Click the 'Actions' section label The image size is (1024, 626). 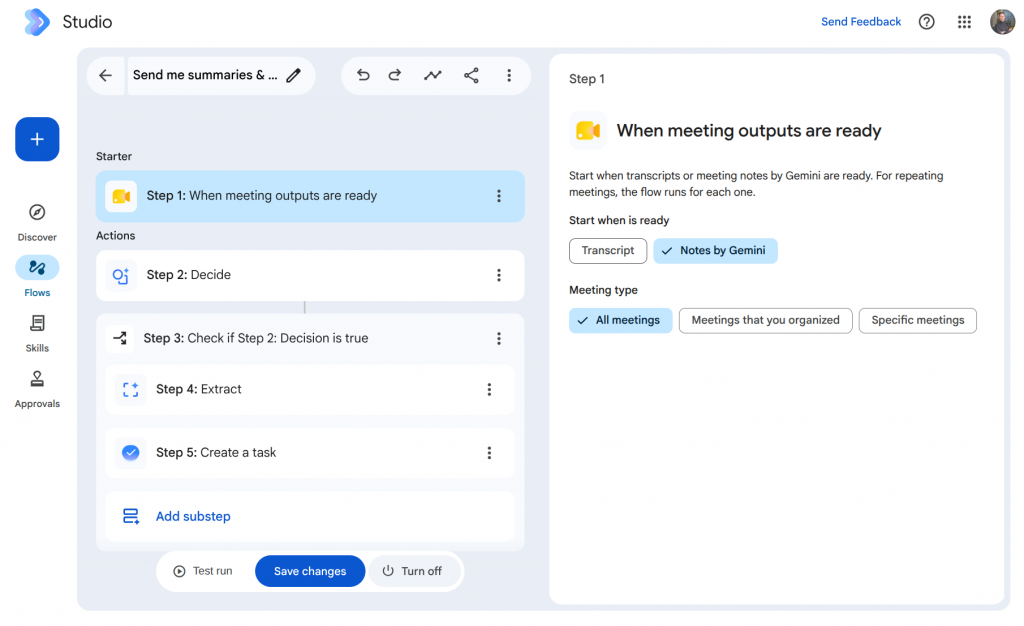click(x=116, y=236)
